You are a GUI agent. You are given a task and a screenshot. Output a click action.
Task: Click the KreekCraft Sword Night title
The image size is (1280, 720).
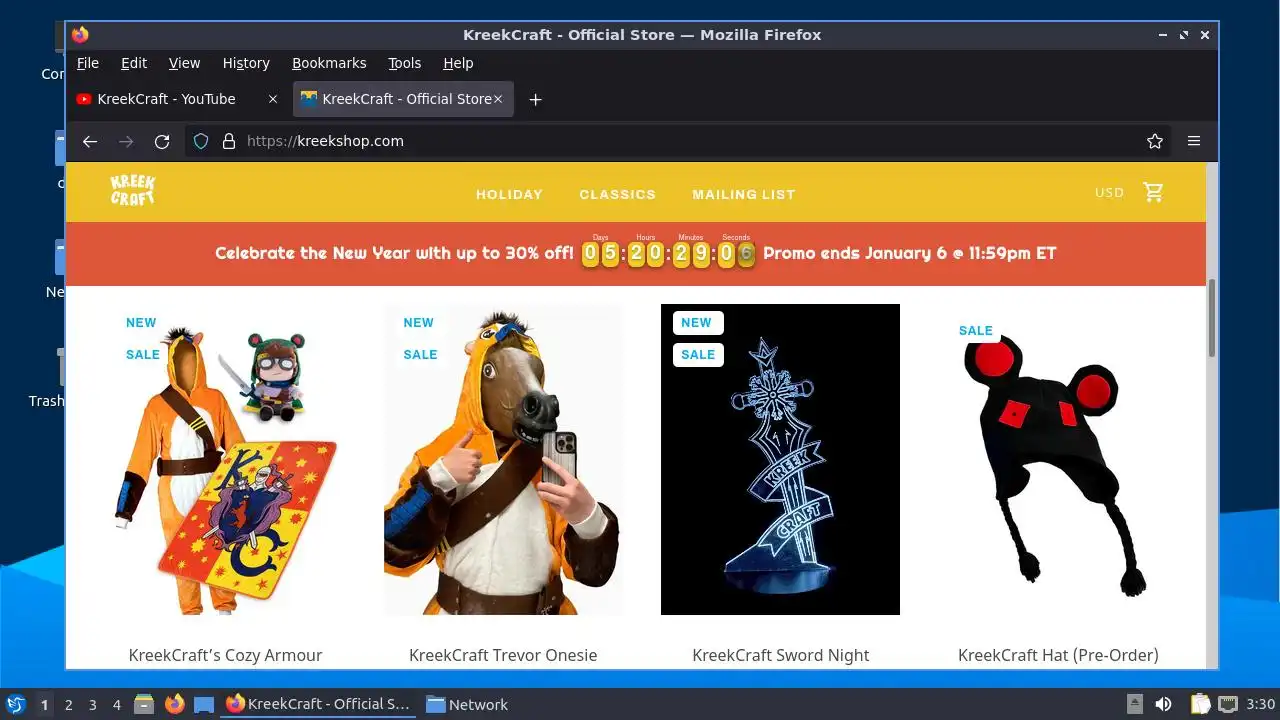780,655
